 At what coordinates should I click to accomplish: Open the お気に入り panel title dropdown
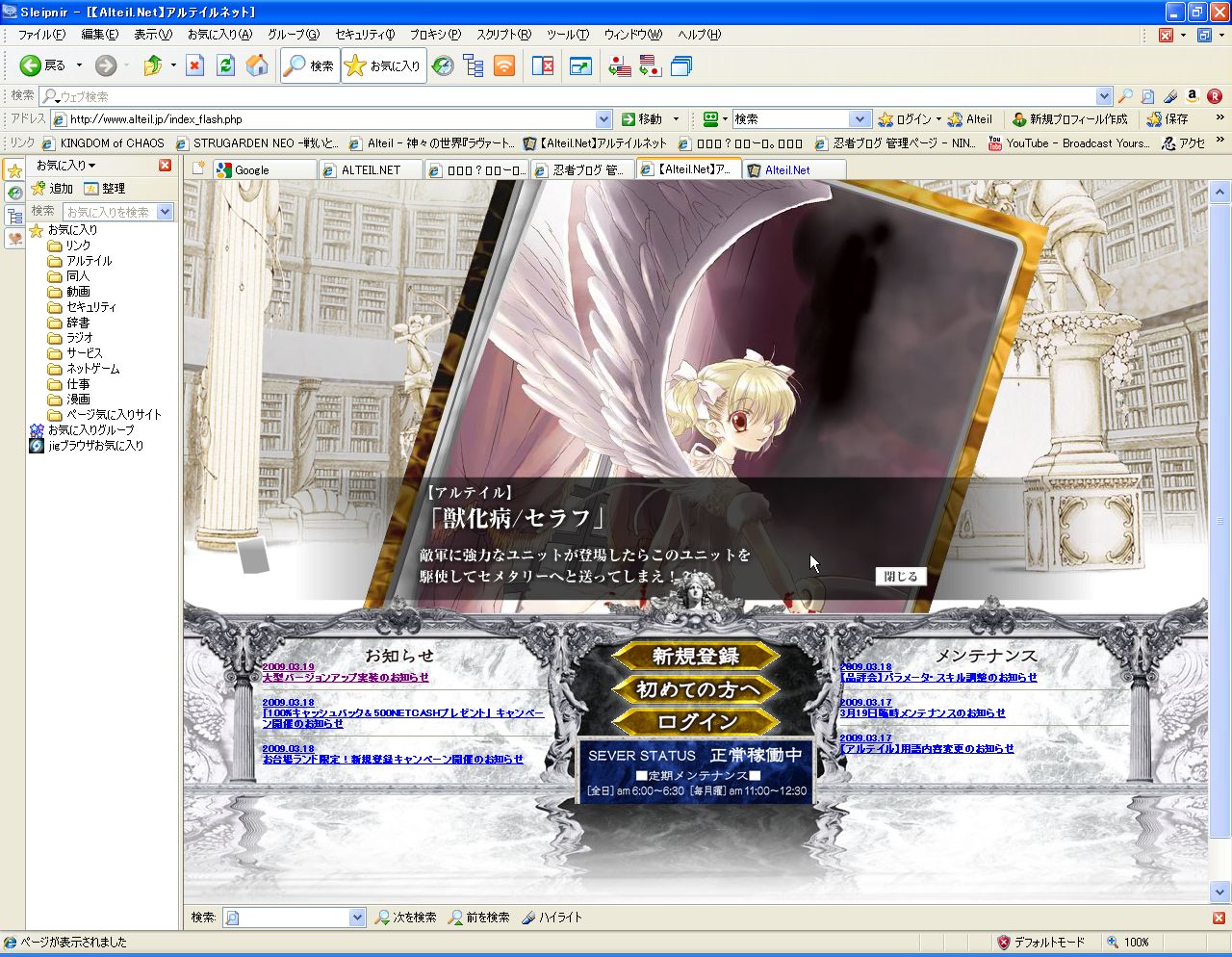[65, 166]
